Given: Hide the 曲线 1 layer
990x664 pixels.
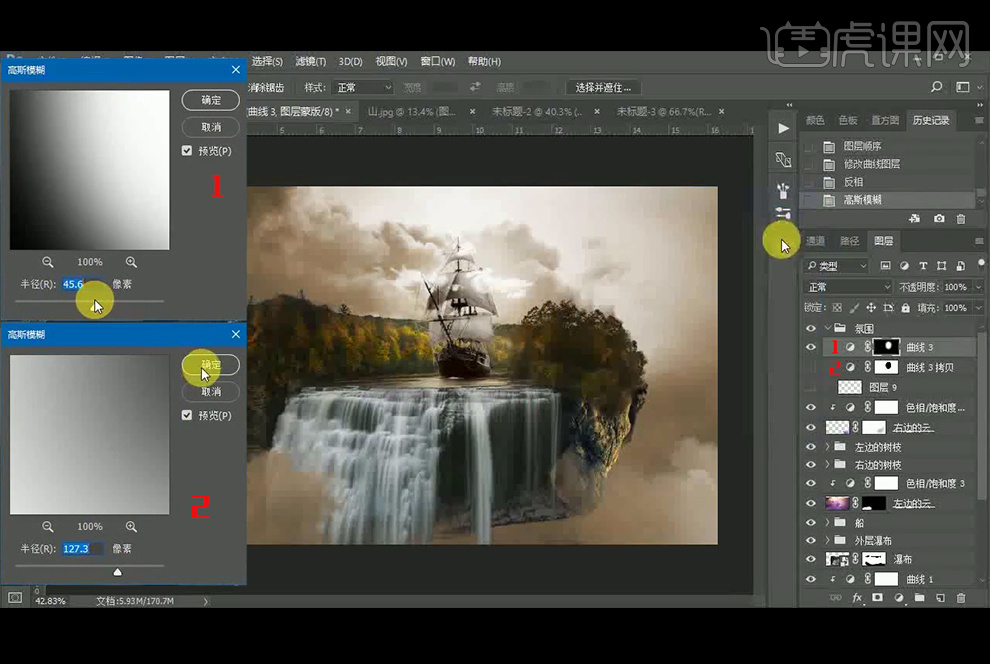Looking at the screenshot, I should click(x=811, y=579).
